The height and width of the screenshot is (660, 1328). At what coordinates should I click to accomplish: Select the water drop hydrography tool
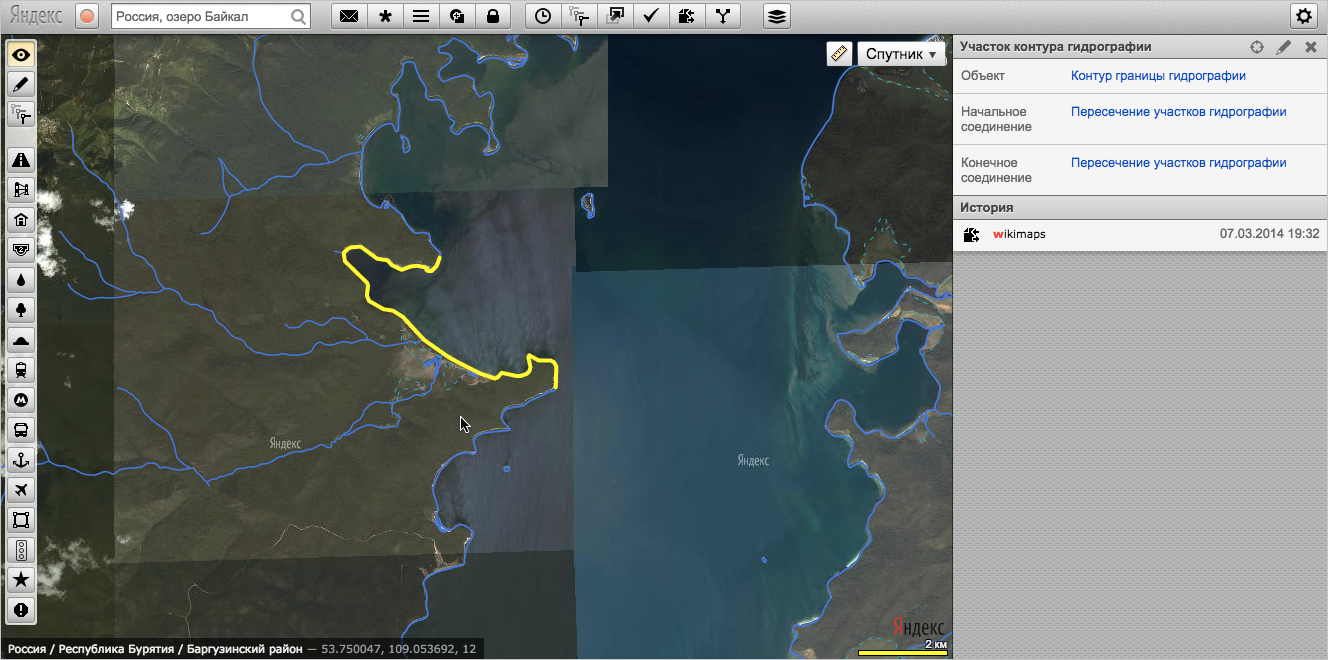21,280
